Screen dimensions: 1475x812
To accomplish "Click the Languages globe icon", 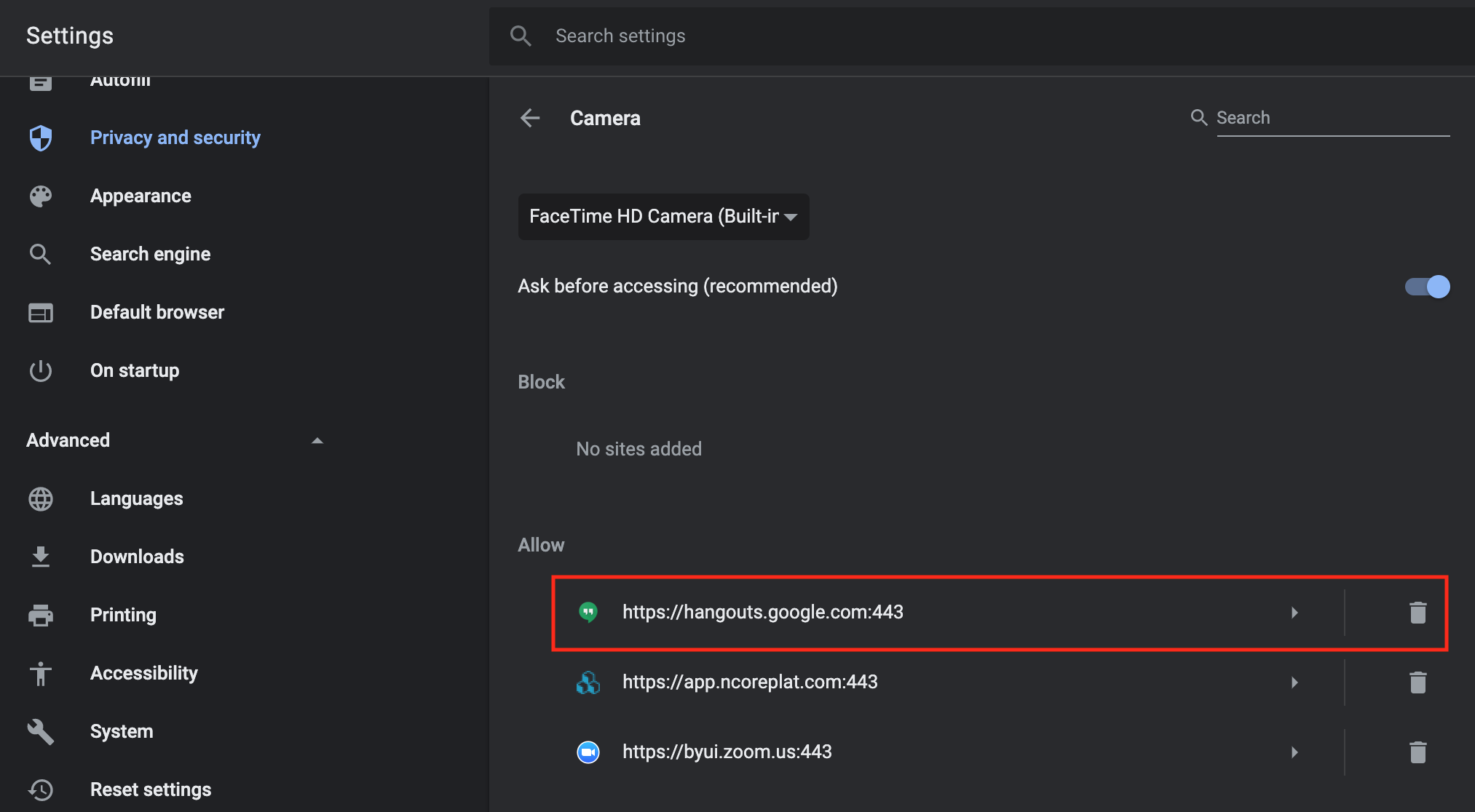I will tap(41, 498).
